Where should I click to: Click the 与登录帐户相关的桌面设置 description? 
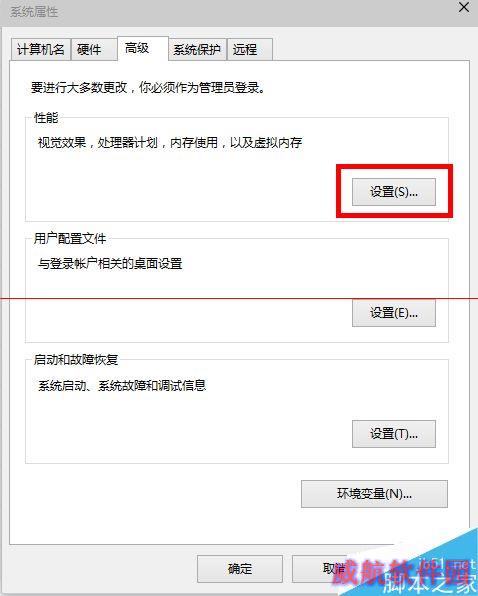[x=110, y=263]
